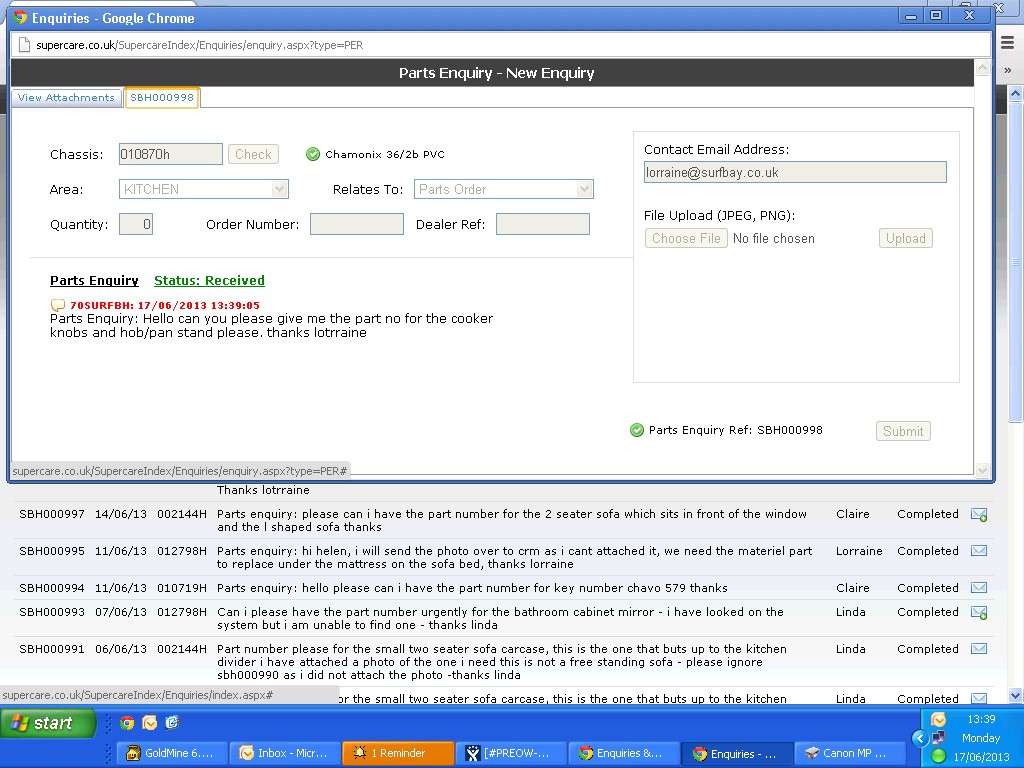Viewport: 1024px width, 768px height.
Task: Switch to the View Attachments tab
Action: [66, 98]
